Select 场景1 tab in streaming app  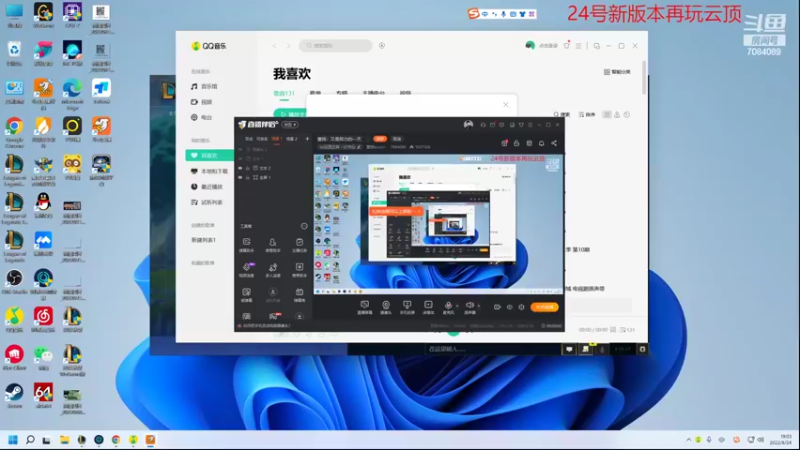coord(276,139)
